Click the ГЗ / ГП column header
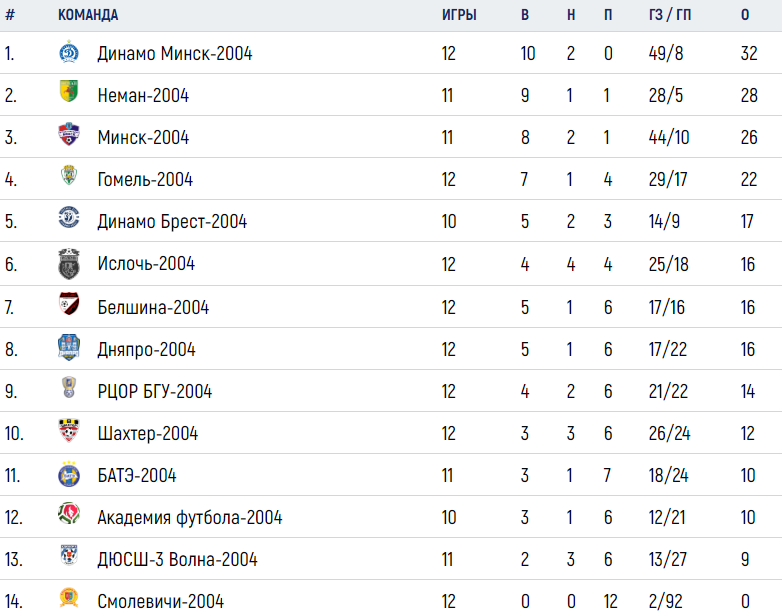The image size is (782, 616). click(670, 15)
